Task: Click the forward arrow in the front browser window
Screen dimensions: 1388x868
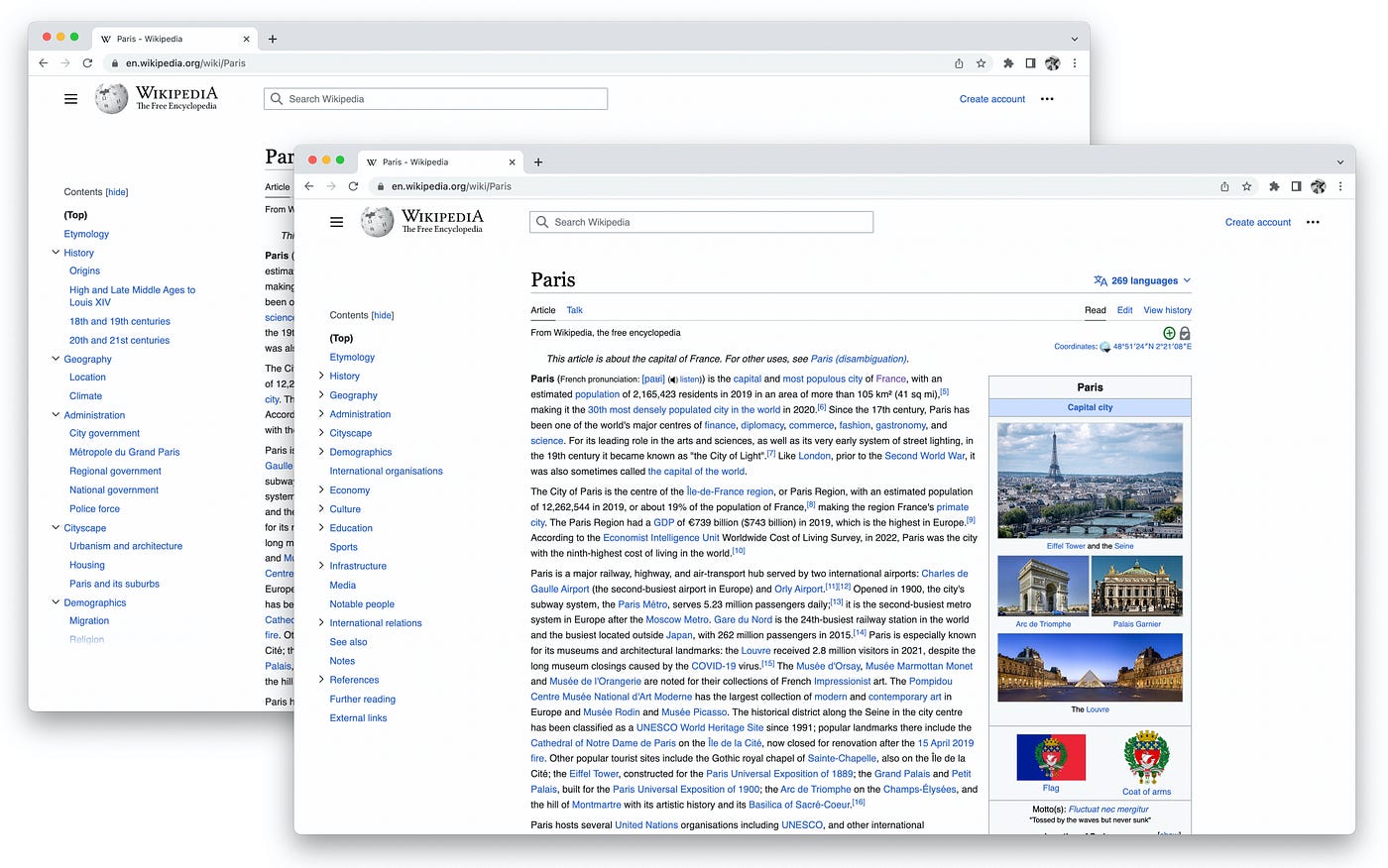Action: point(331,186)
